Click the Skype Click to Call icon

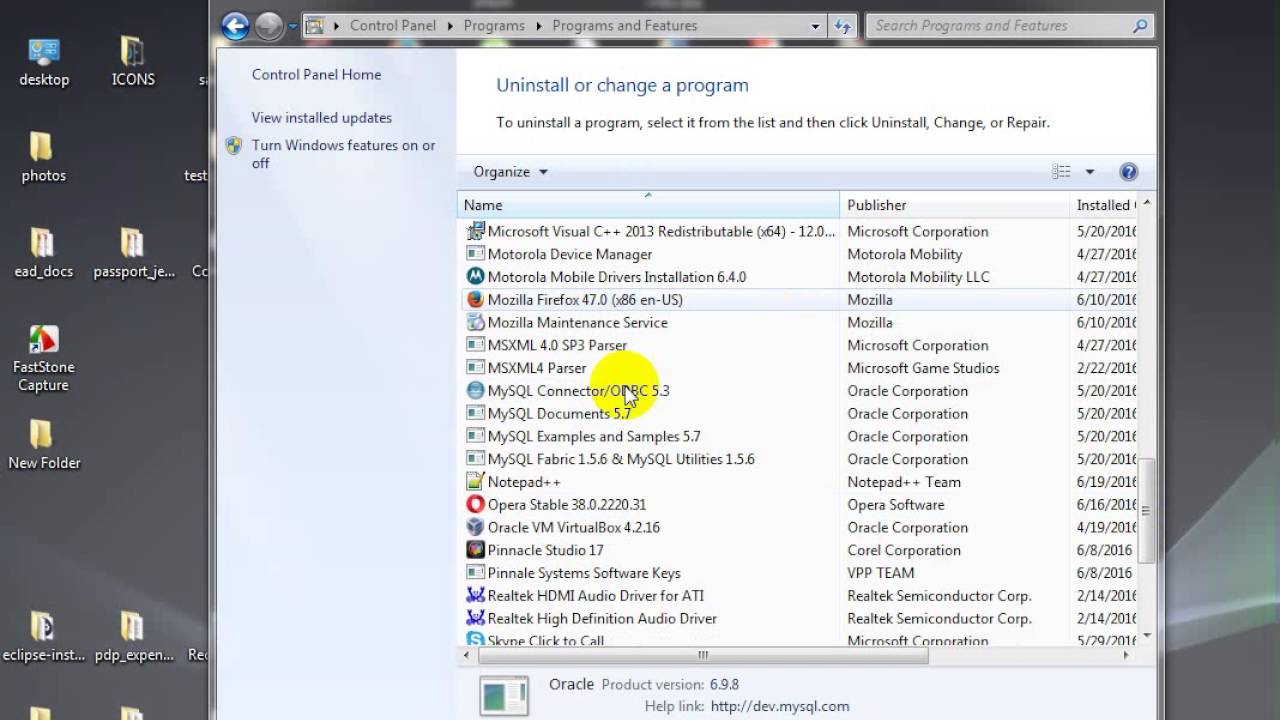tap(476, 640)
